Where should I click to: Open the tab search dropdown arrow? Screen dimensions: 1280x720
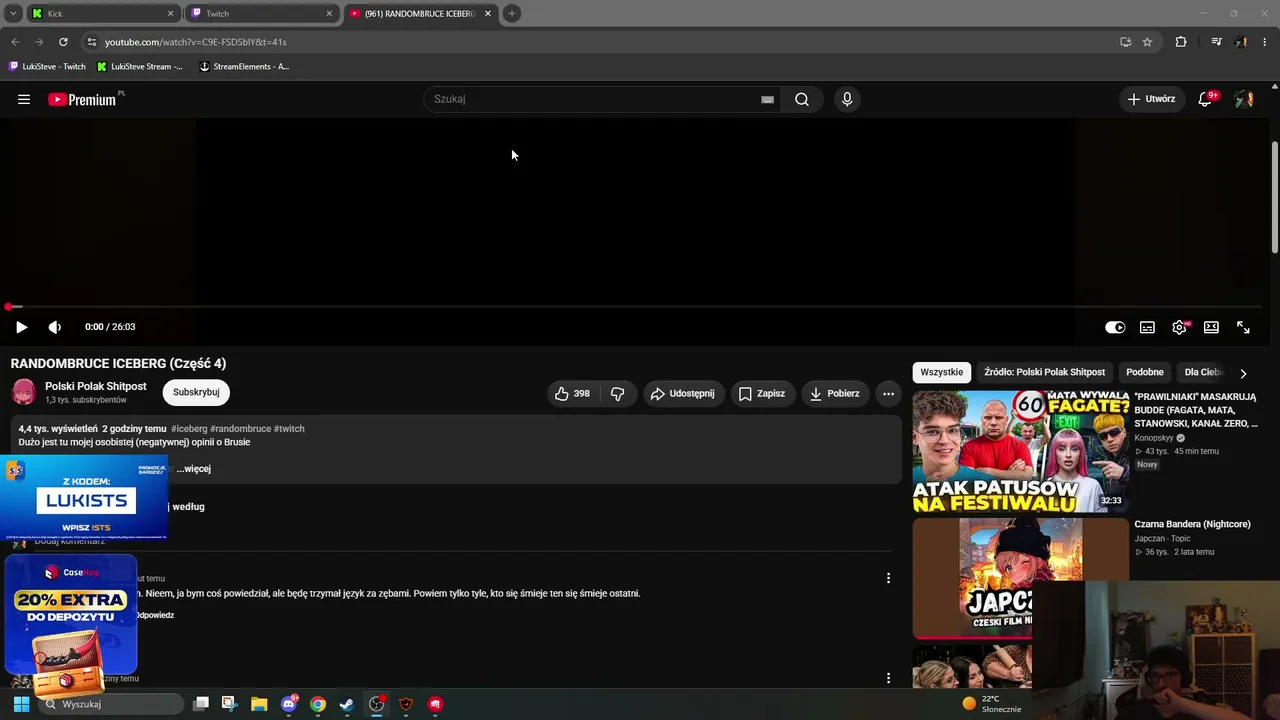(x=13, y=13)
